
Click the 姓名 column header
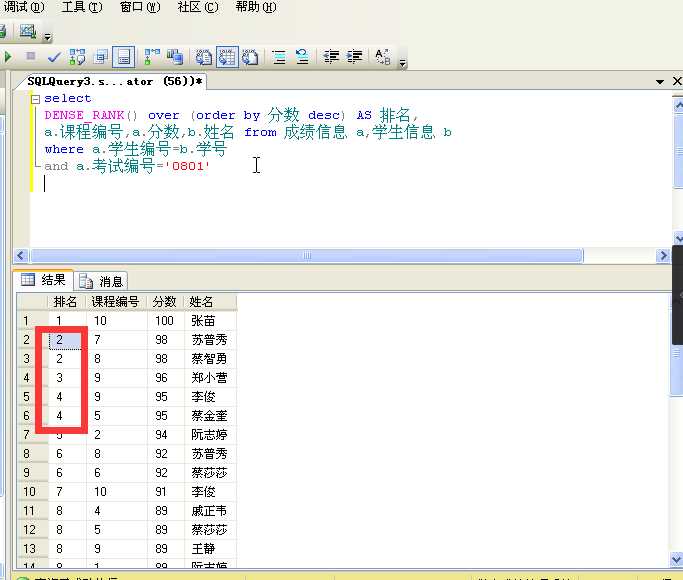[210, 302]
